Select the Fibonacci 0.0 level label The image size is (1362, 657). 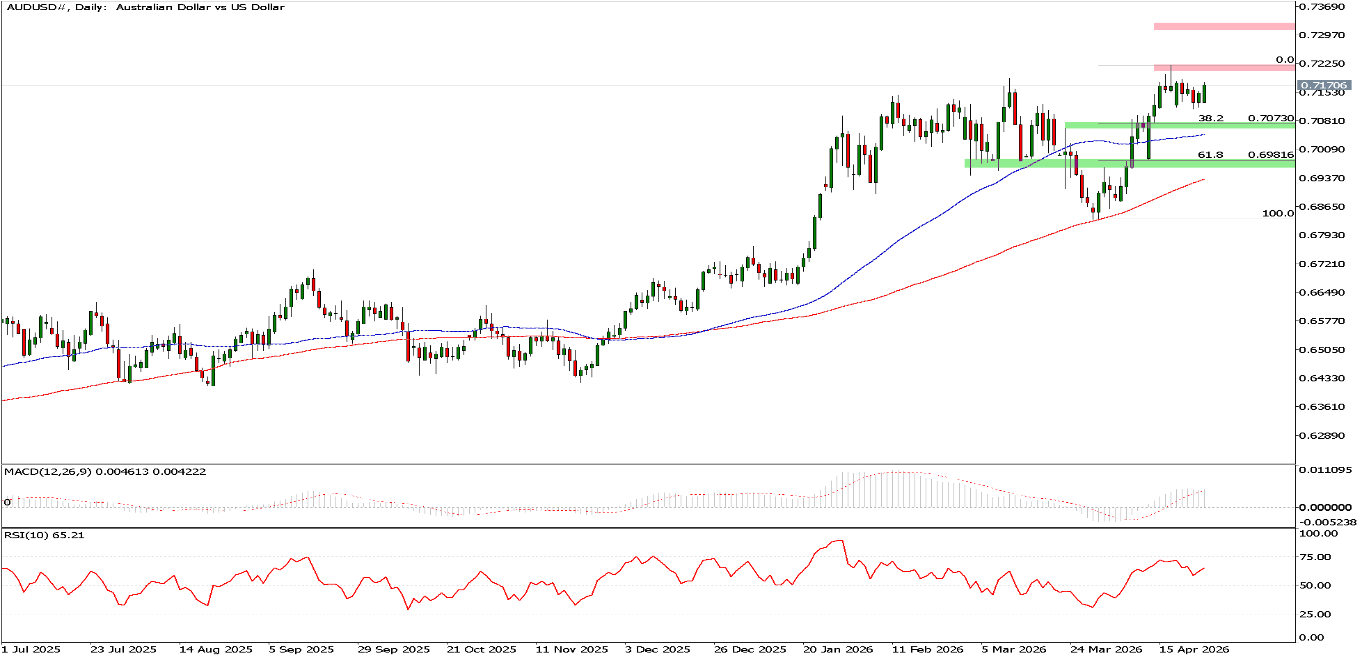pyautogui.click(x=1285, y=60)
